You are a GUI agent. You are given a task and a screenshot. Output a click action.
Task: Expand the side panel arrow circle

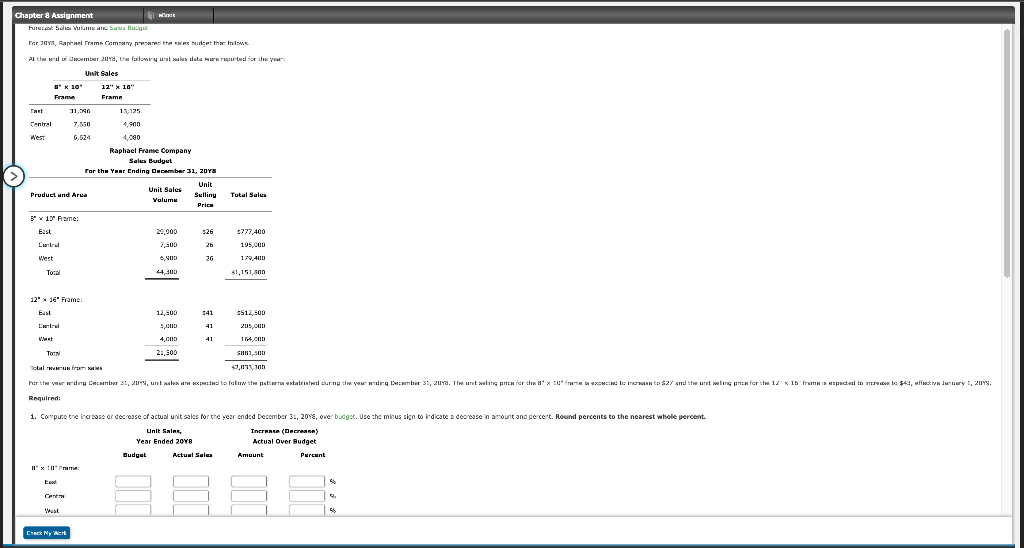(x=14, y=176)
